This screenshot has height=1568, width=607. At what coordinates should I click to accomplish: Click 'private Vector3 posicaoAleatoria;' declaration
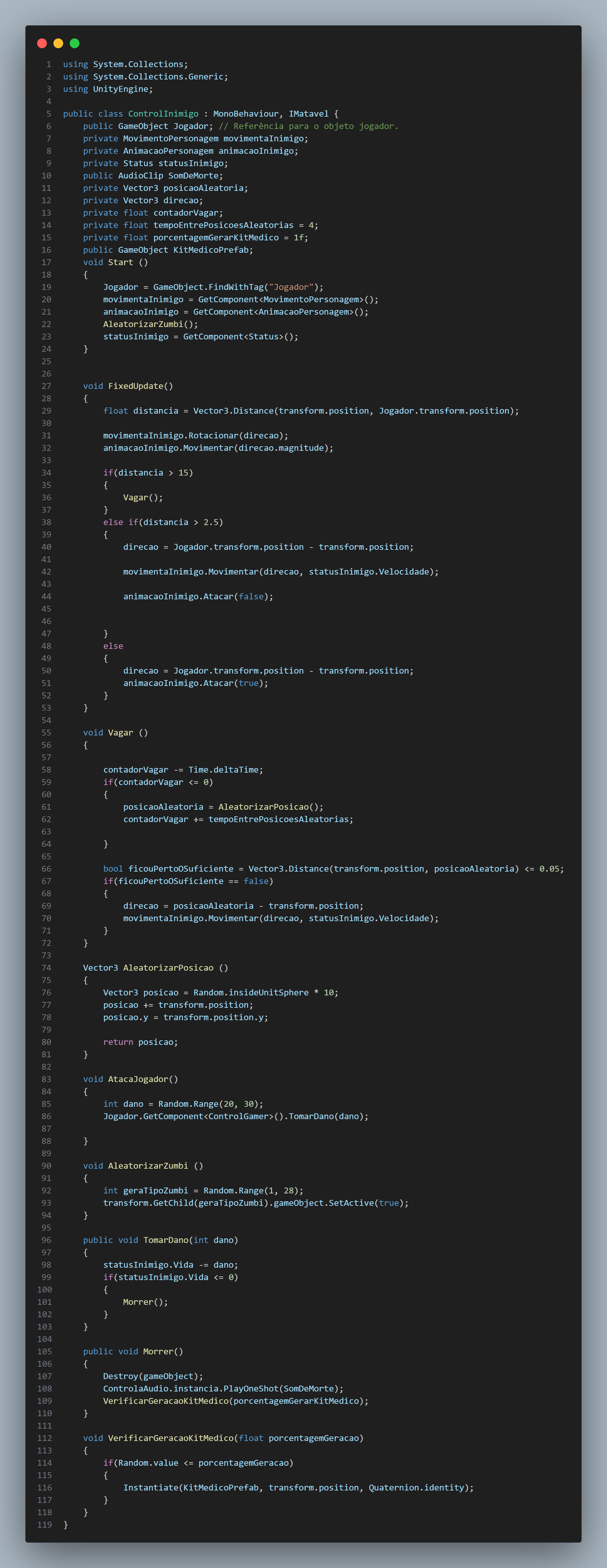166,188
